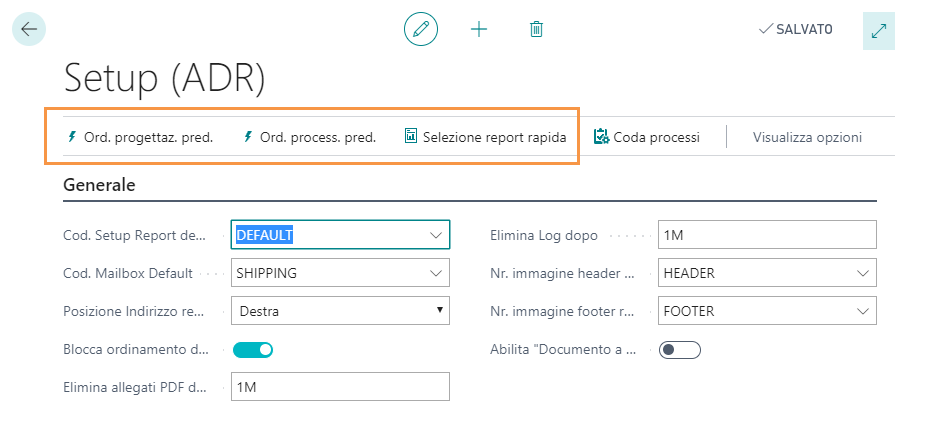Image resolution: width=947 pixels, height=428 pixels.
Task: Expand the Nr. immagine header dropdown
Action: click(x=862, y=273)
